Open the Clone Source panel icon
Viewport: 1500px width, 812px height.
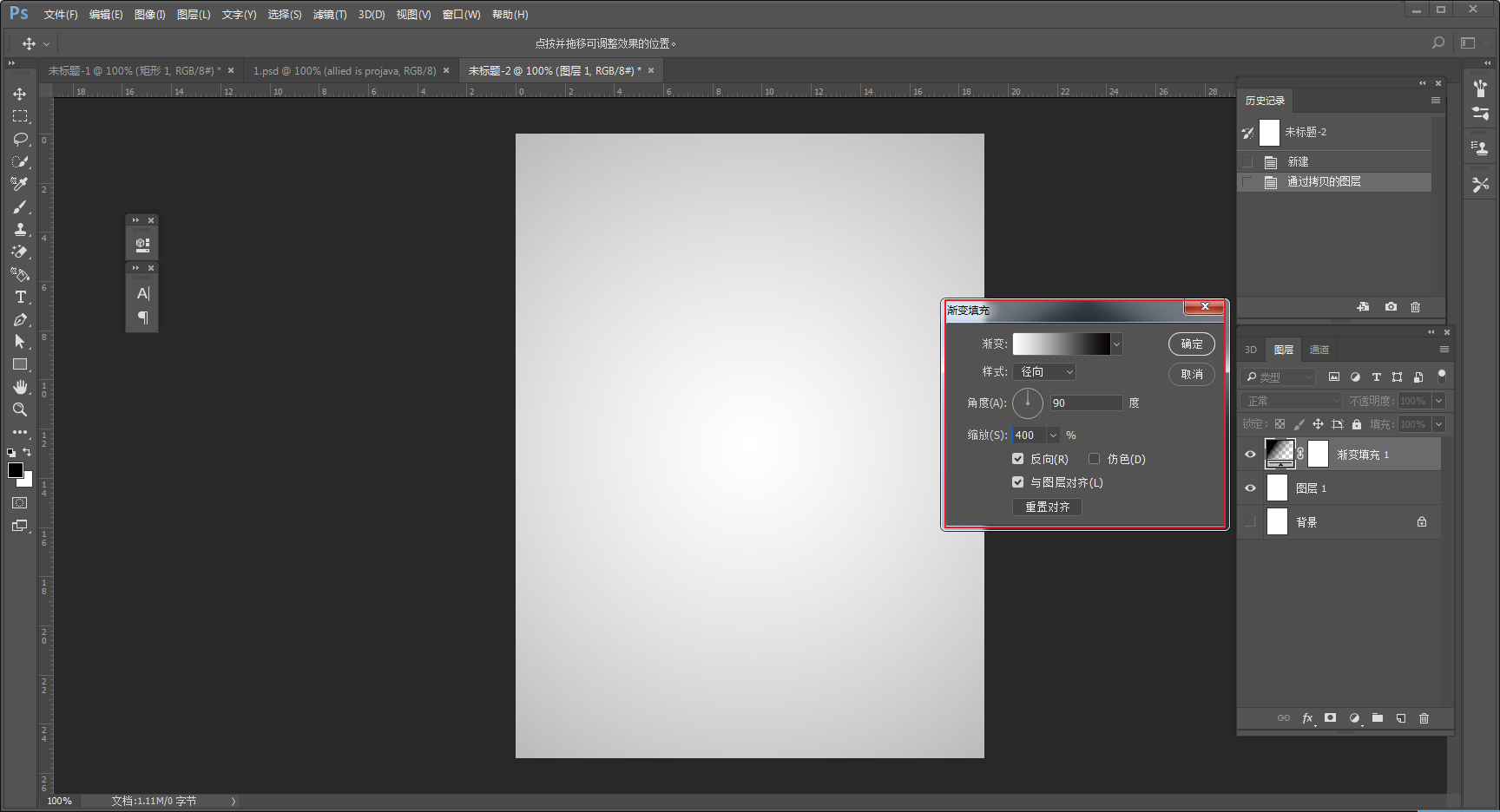coord(1480,147)
